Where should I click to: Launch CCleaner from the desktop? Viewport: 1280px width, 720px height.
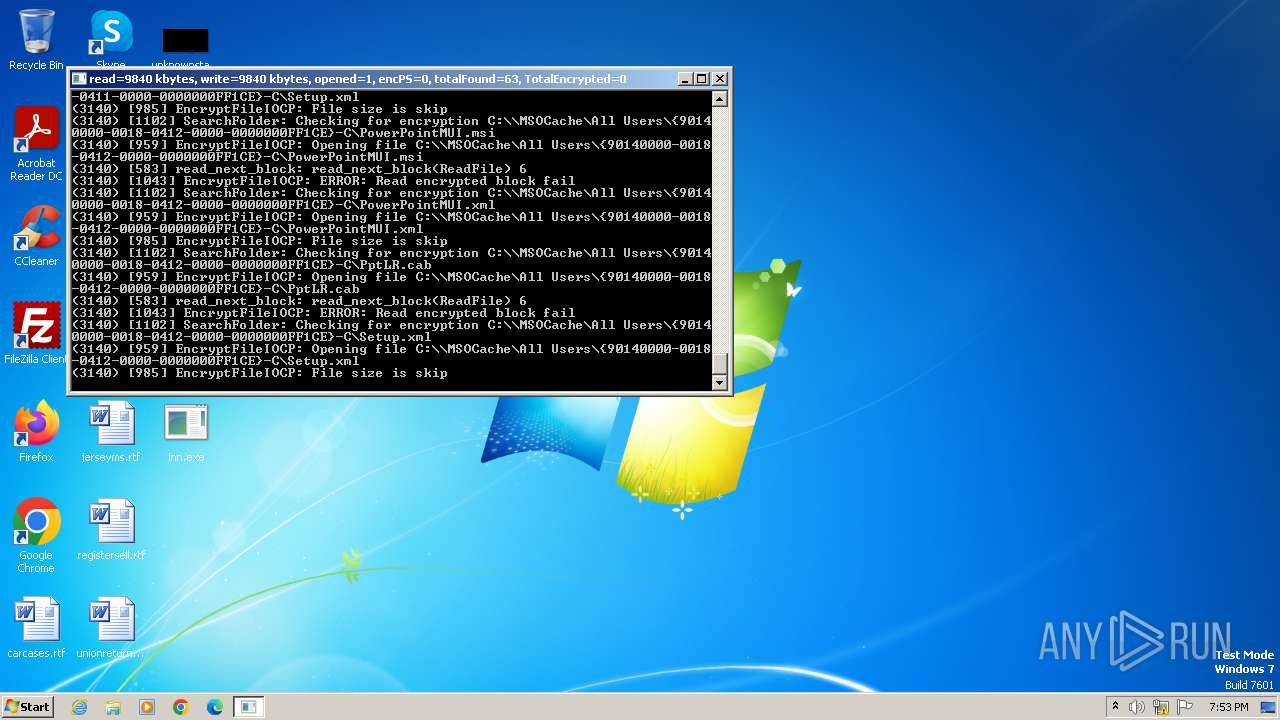coord(36,236)
